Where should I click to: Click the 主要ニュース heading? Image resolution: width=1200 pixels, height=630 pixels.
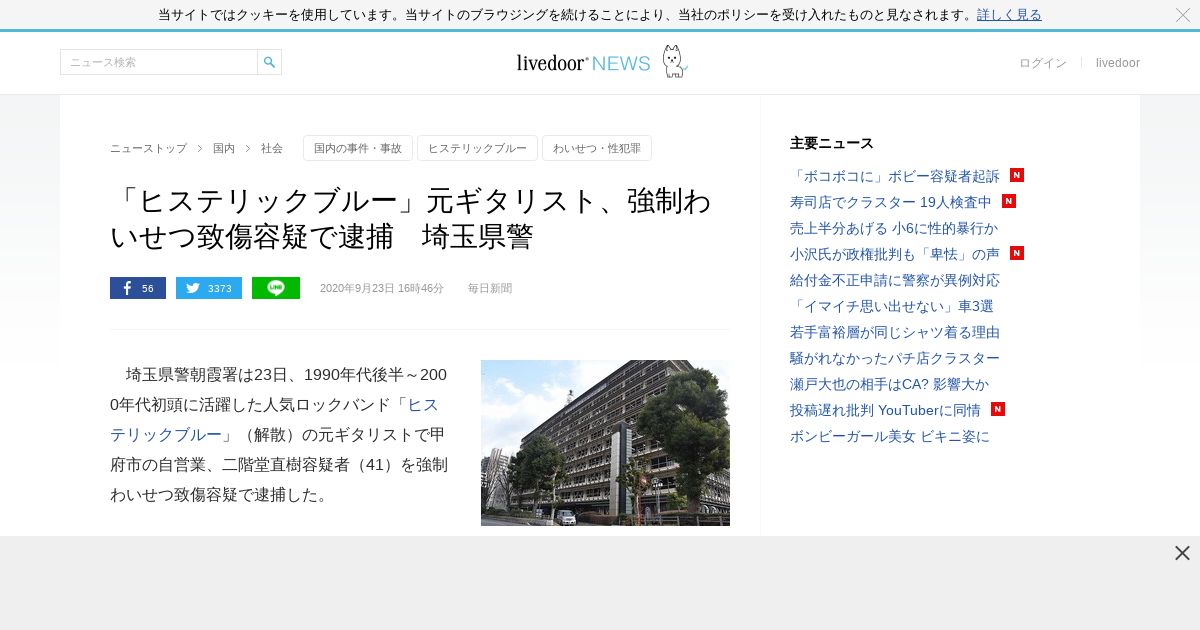(x=832, y=143)
